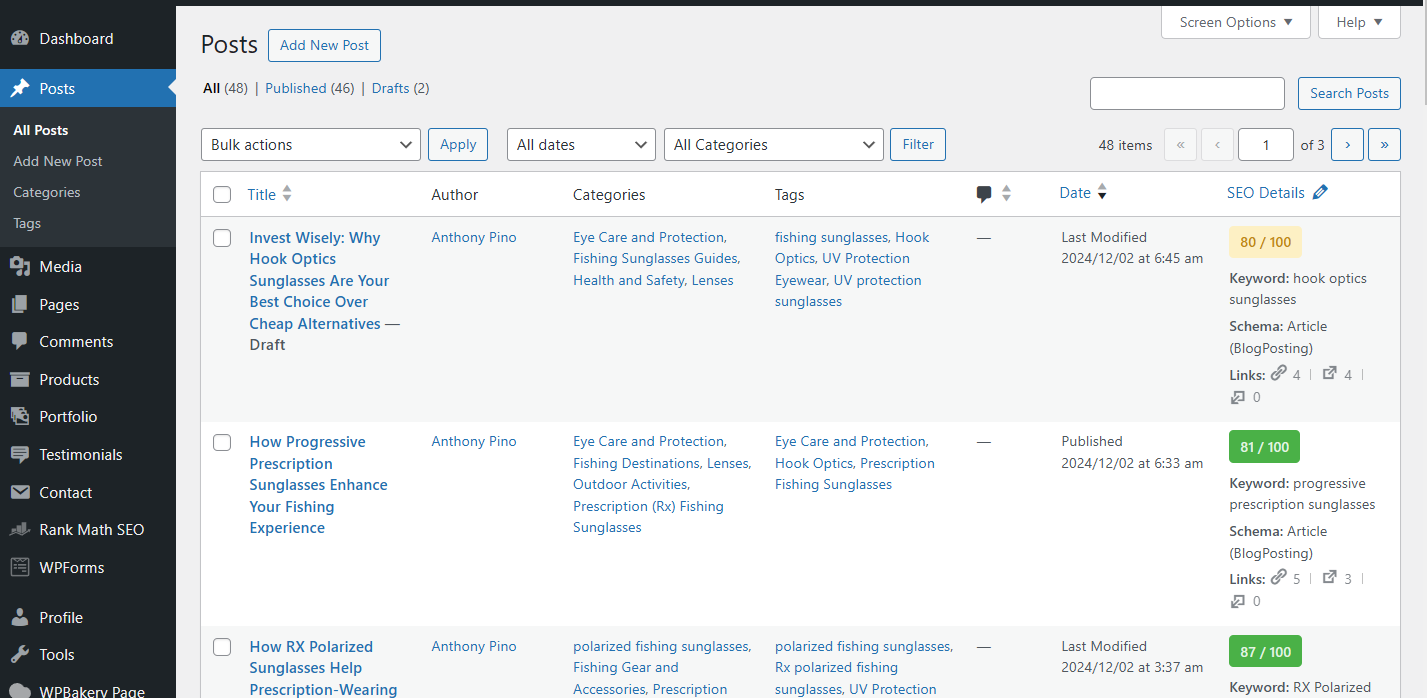Image resolution: width=1427 pixels, height=698 pixels.
Task: Click the Posts pushpin icon
Action: click(20, 89)
